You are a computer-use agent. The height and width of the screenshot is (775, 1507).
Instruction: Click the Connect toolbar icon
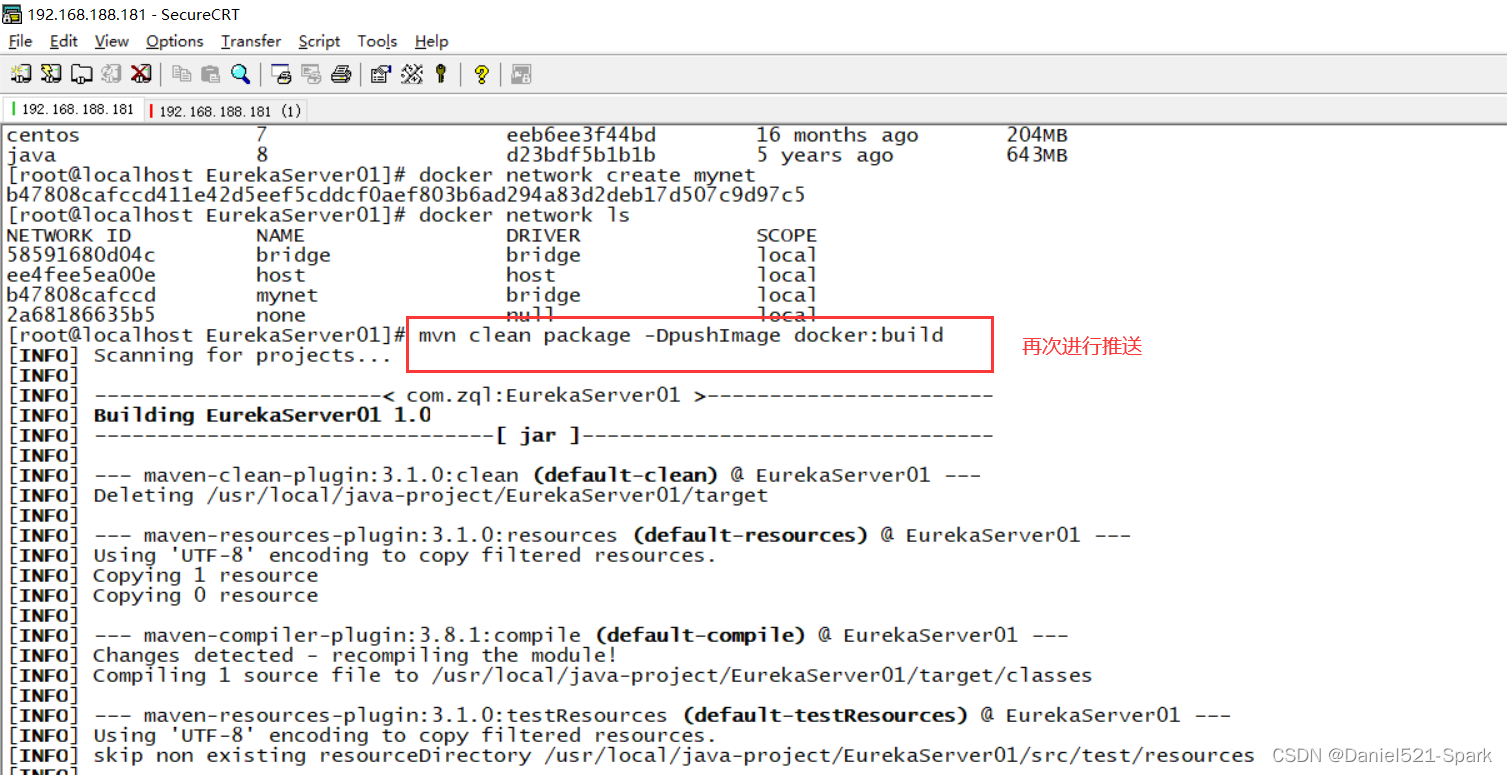pos(20,73)
